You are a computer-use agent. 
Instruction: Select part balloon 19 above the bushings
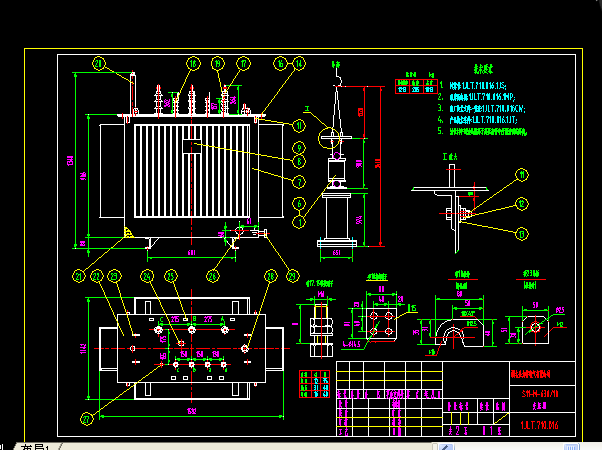click(x=218, y=63)
